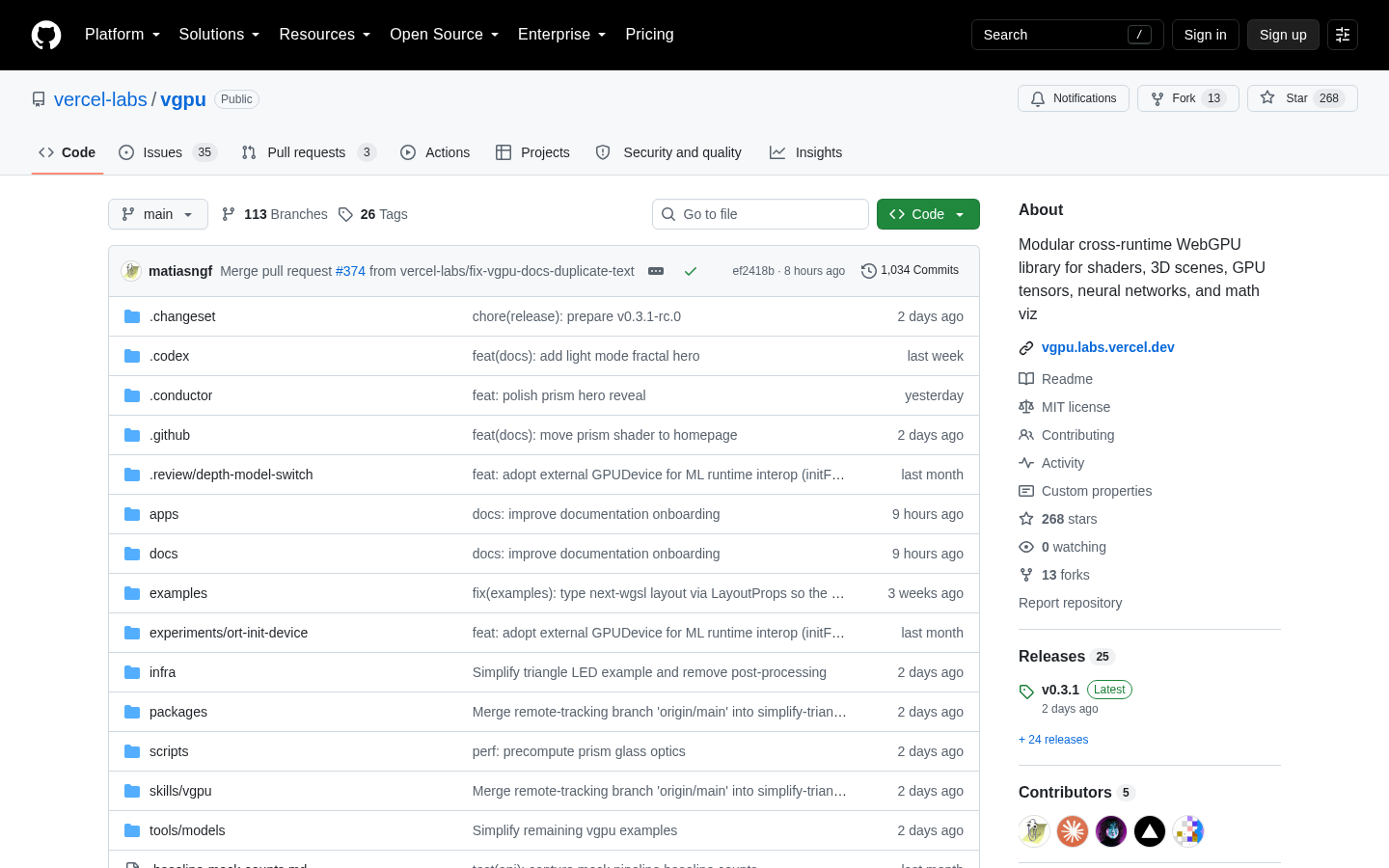Viewport: 1389px width, 868px height.
Task: Click the watching eye icon
Action: (x=1026, y=547)
